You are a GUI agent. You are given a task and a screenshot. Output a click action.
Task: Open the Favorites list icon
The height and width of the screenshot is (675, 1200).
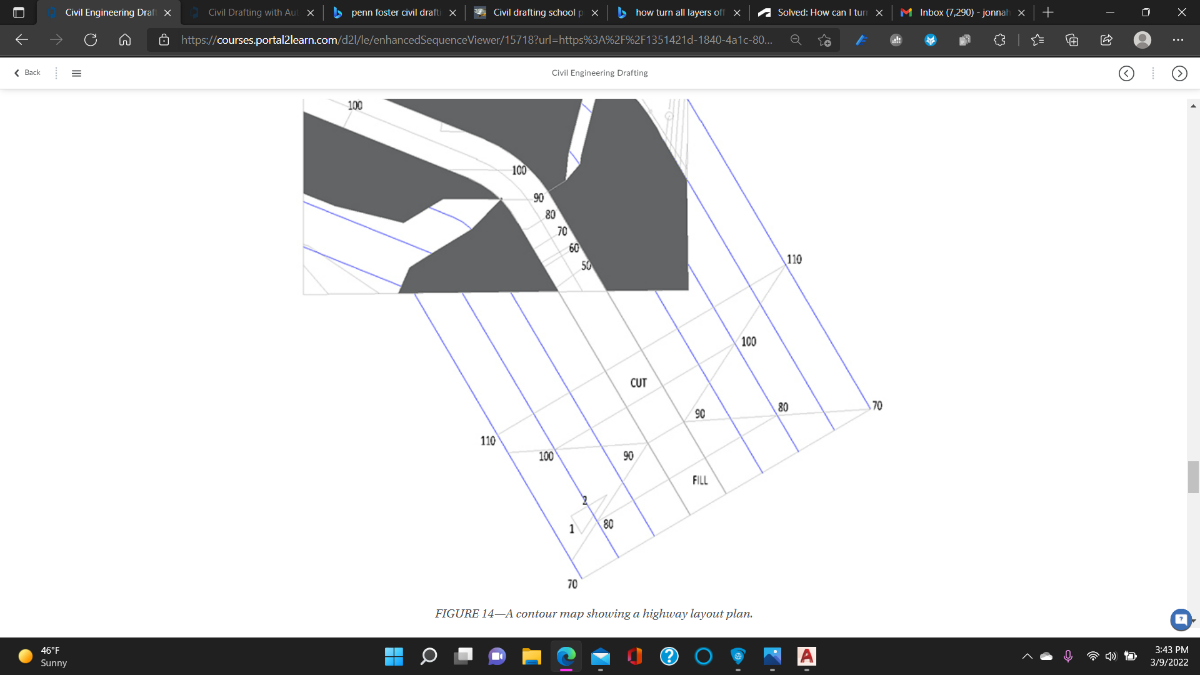(1035, 41)
